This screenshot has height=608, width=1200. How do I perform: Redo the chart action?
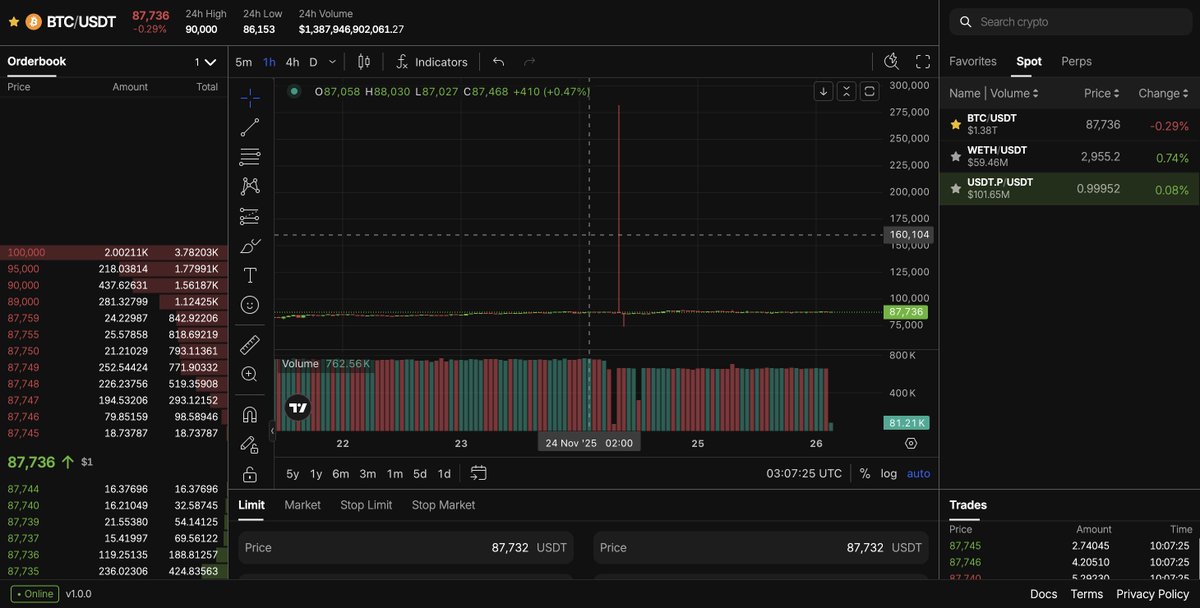pyautogui.click(x=529, y=62)
